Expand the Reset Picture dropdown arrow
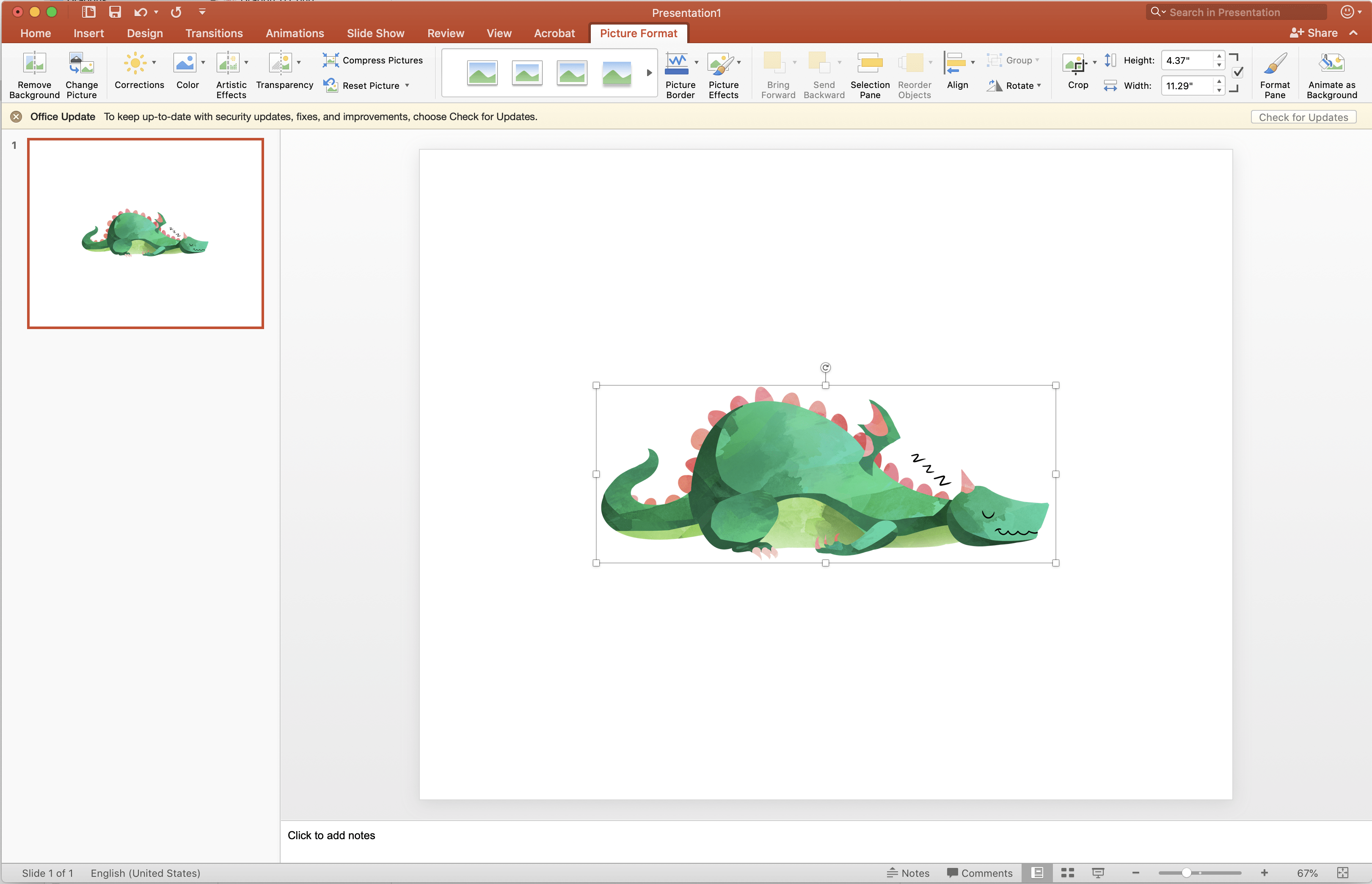The image size is (1372, 884). (407, 85)
